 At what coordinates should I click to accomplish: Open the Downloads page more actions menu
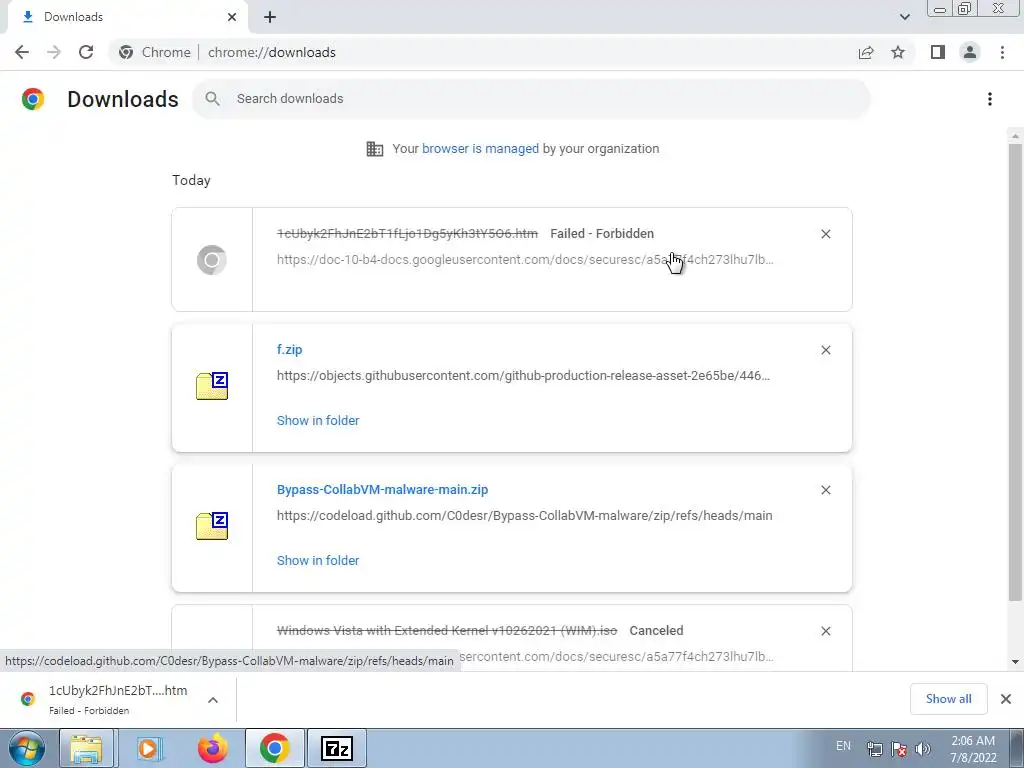tap(990, 99)
